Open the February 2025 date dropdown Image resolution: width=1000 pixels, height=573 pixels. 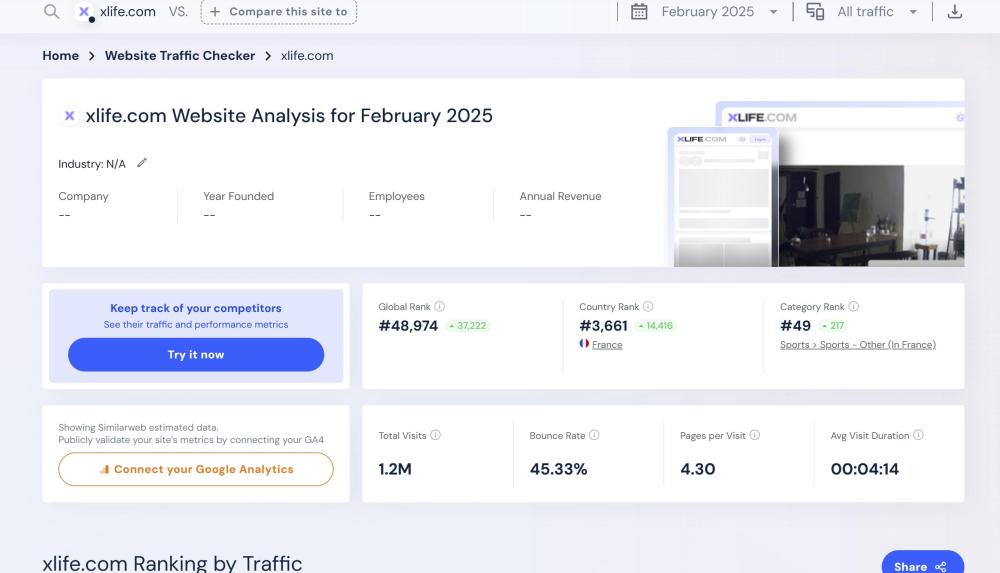tap(706, 12)
